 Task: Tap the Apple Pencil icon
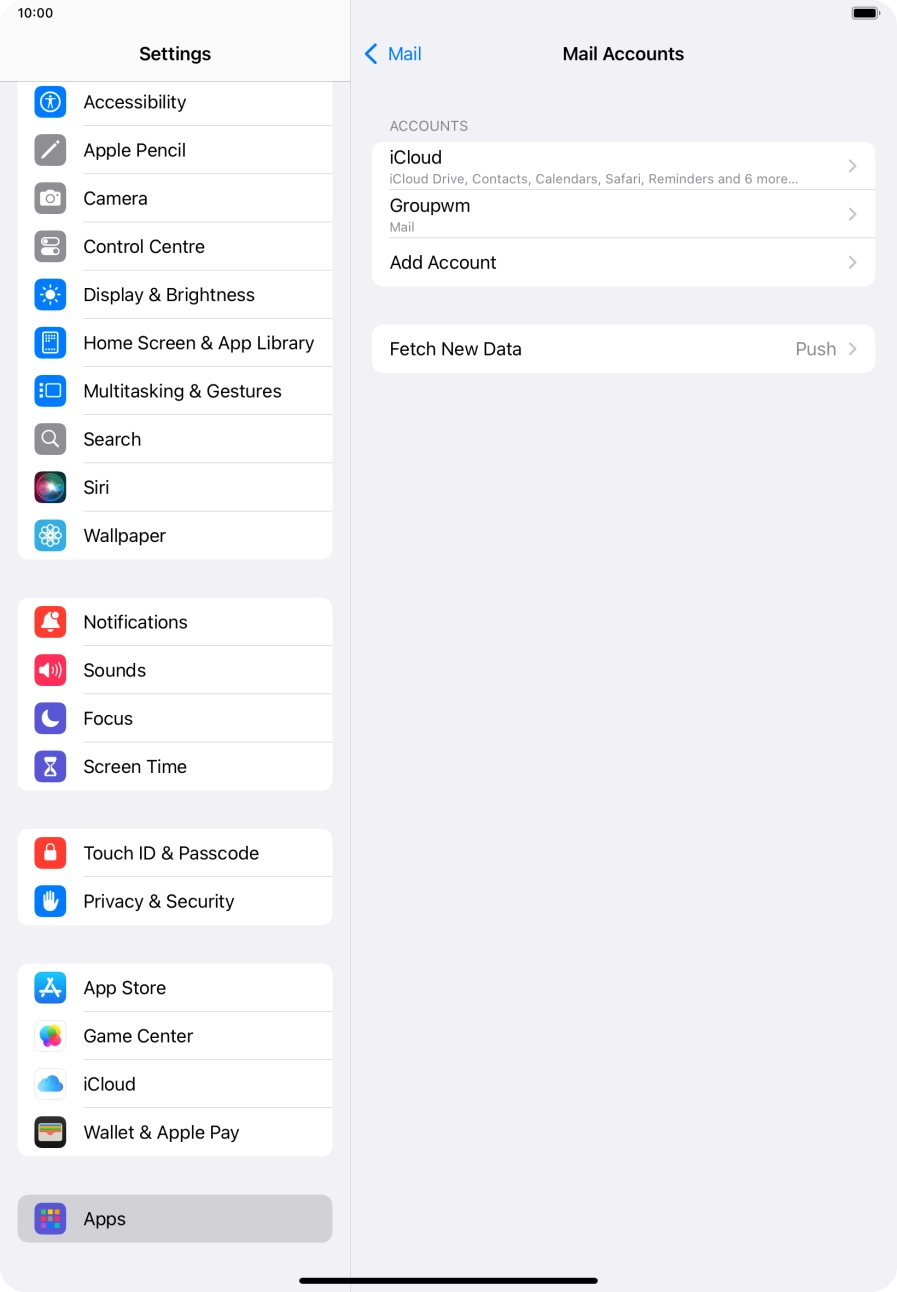(x=50, y=150)
